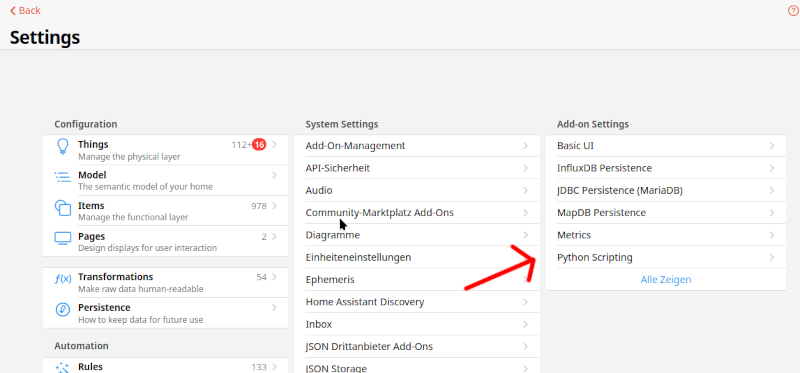Click the Alle Zeigen link
Image resolution: width=800 pixels, height=373 pixels.
coord(666,280)
